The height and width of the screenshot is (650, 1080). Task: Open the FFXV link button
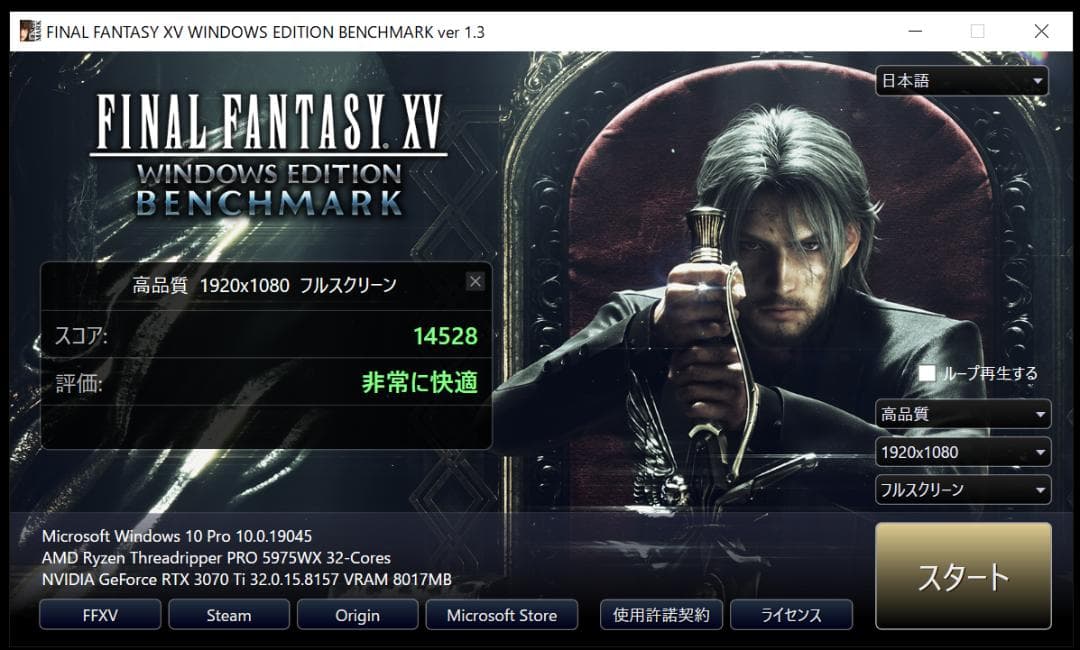(101, 615)
